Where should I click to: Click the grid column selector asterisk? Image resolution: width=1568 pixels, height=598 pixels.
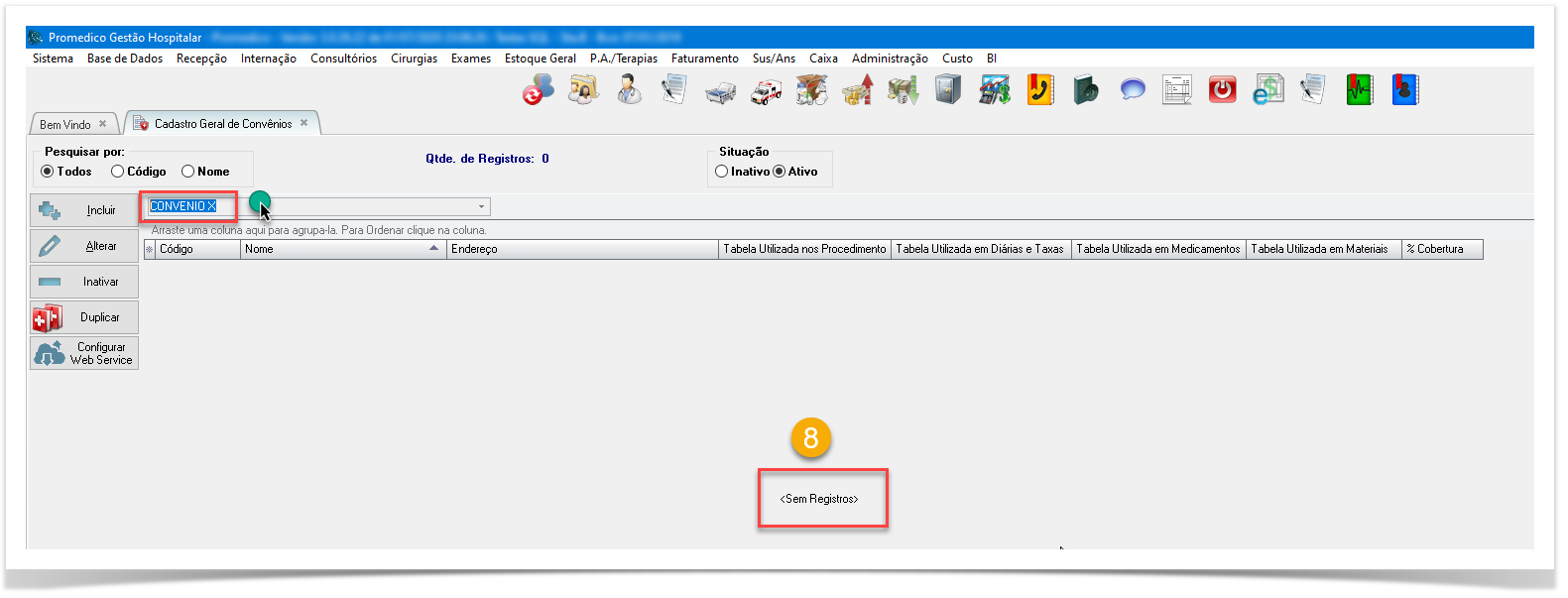click(x=150, y=250)
